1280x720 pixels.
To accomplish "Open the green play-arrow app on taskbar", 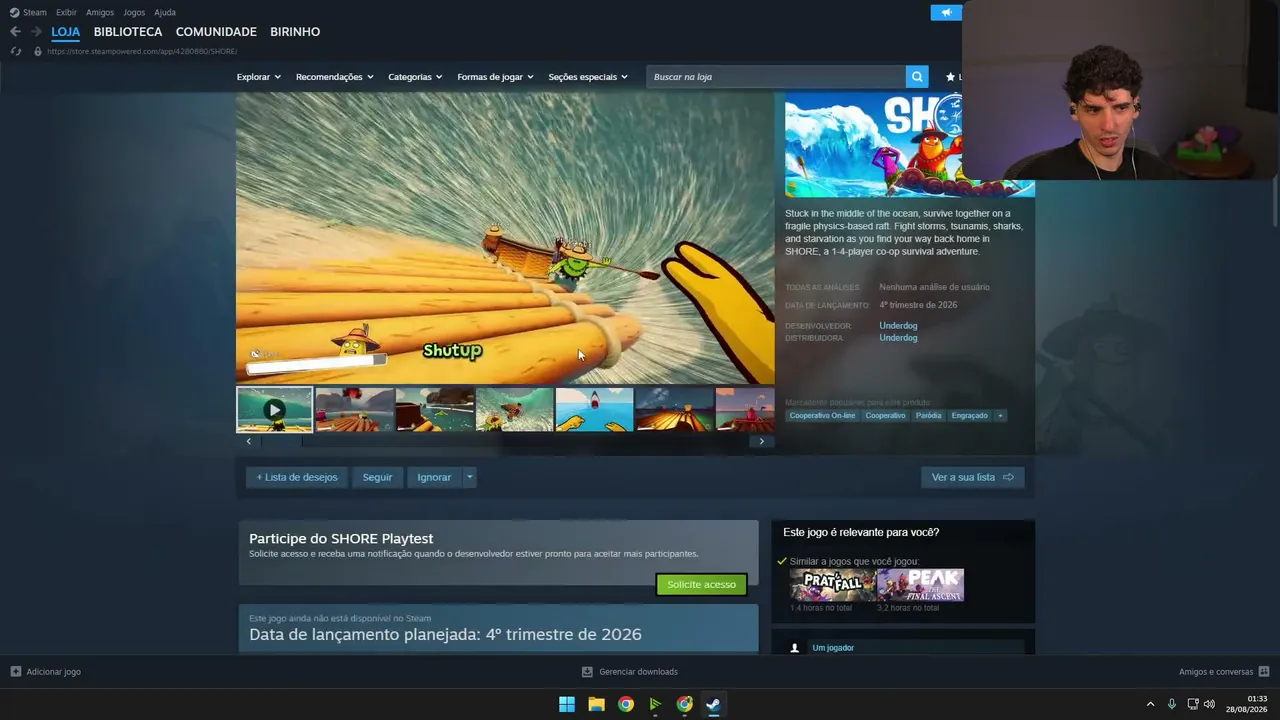I will coord(655,704).
